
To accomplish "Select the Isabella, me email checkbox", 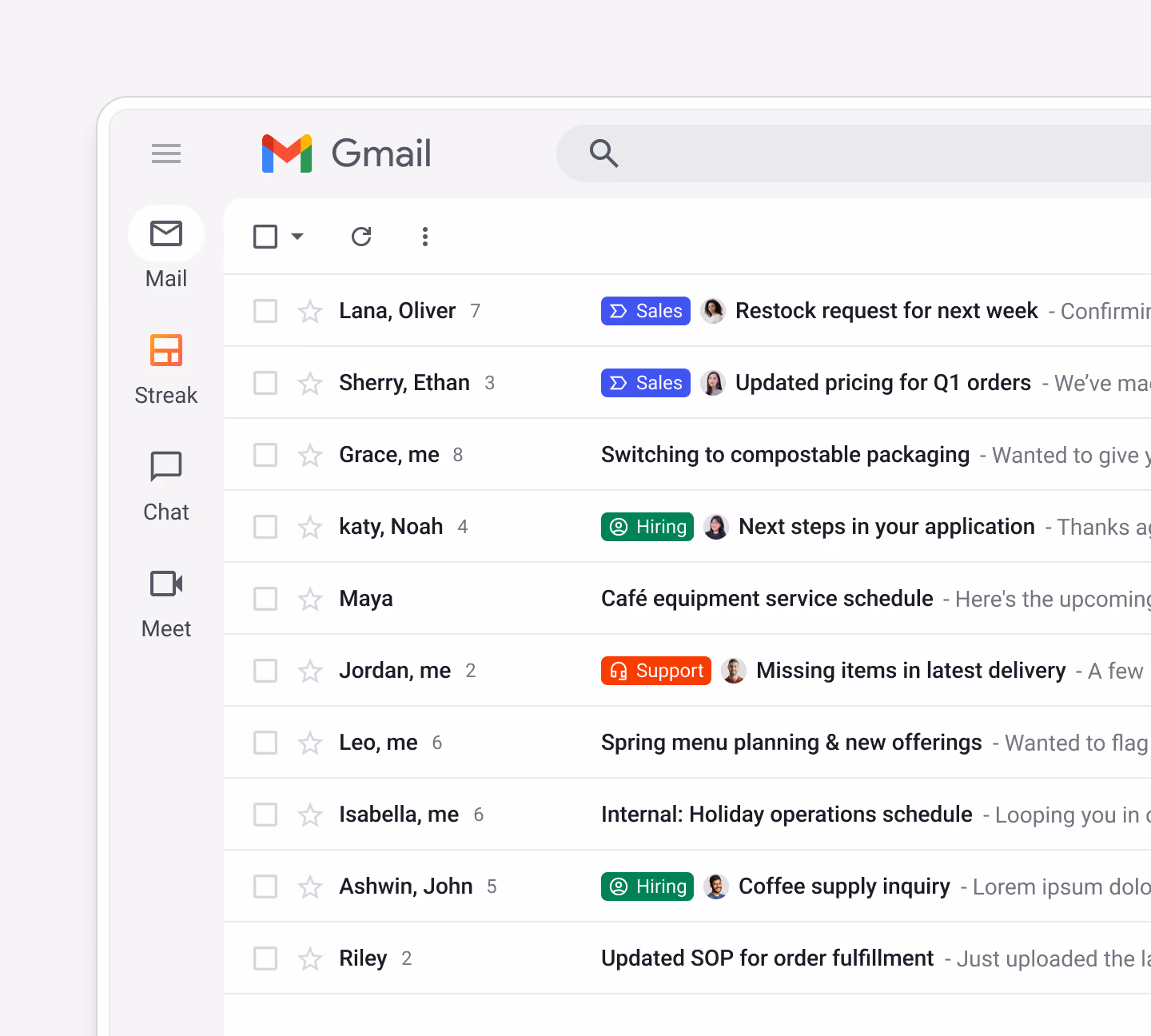I will pos(265,815).
